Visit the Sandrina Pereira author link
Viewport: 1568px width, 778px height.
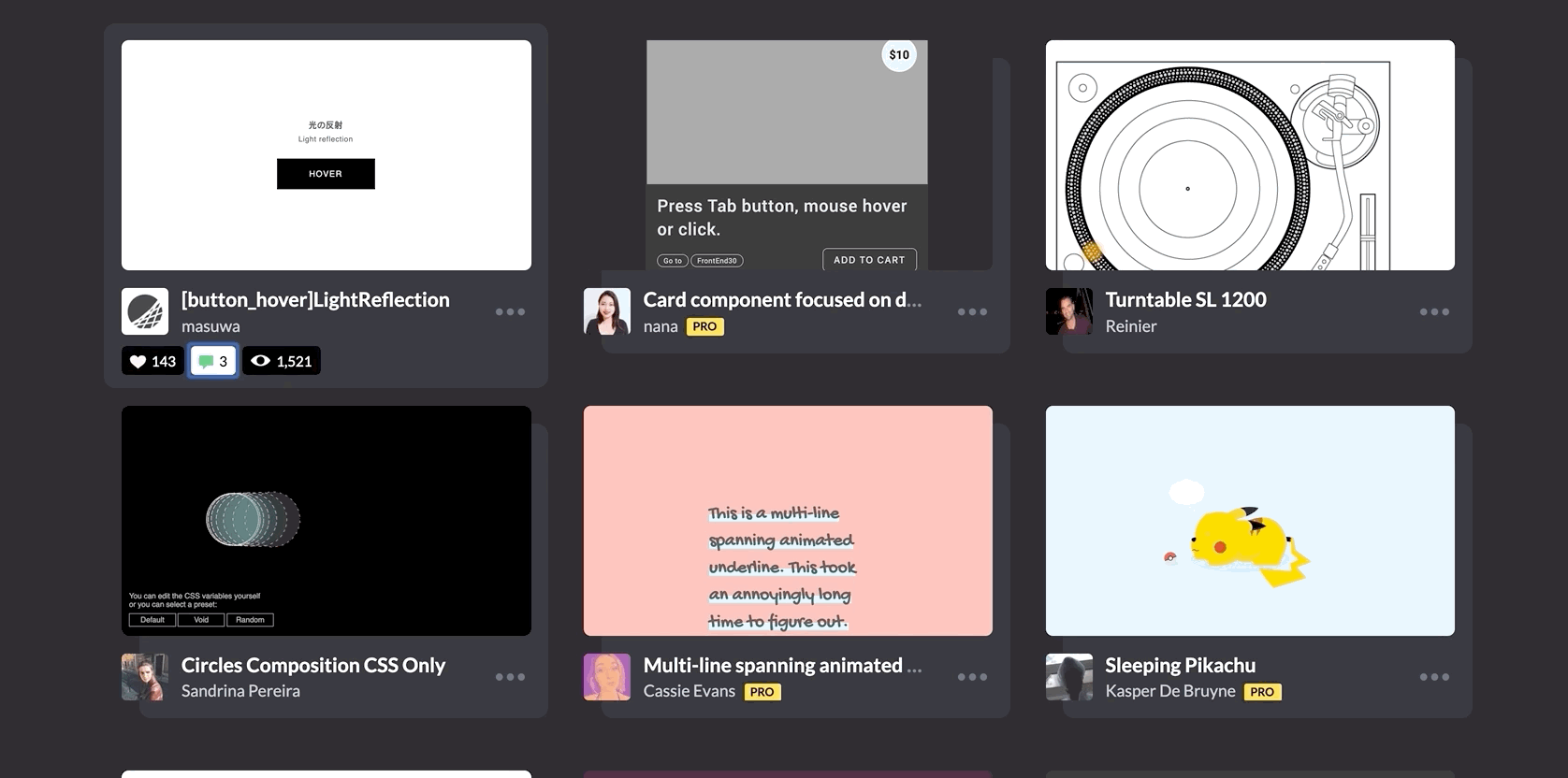(240, 691)
